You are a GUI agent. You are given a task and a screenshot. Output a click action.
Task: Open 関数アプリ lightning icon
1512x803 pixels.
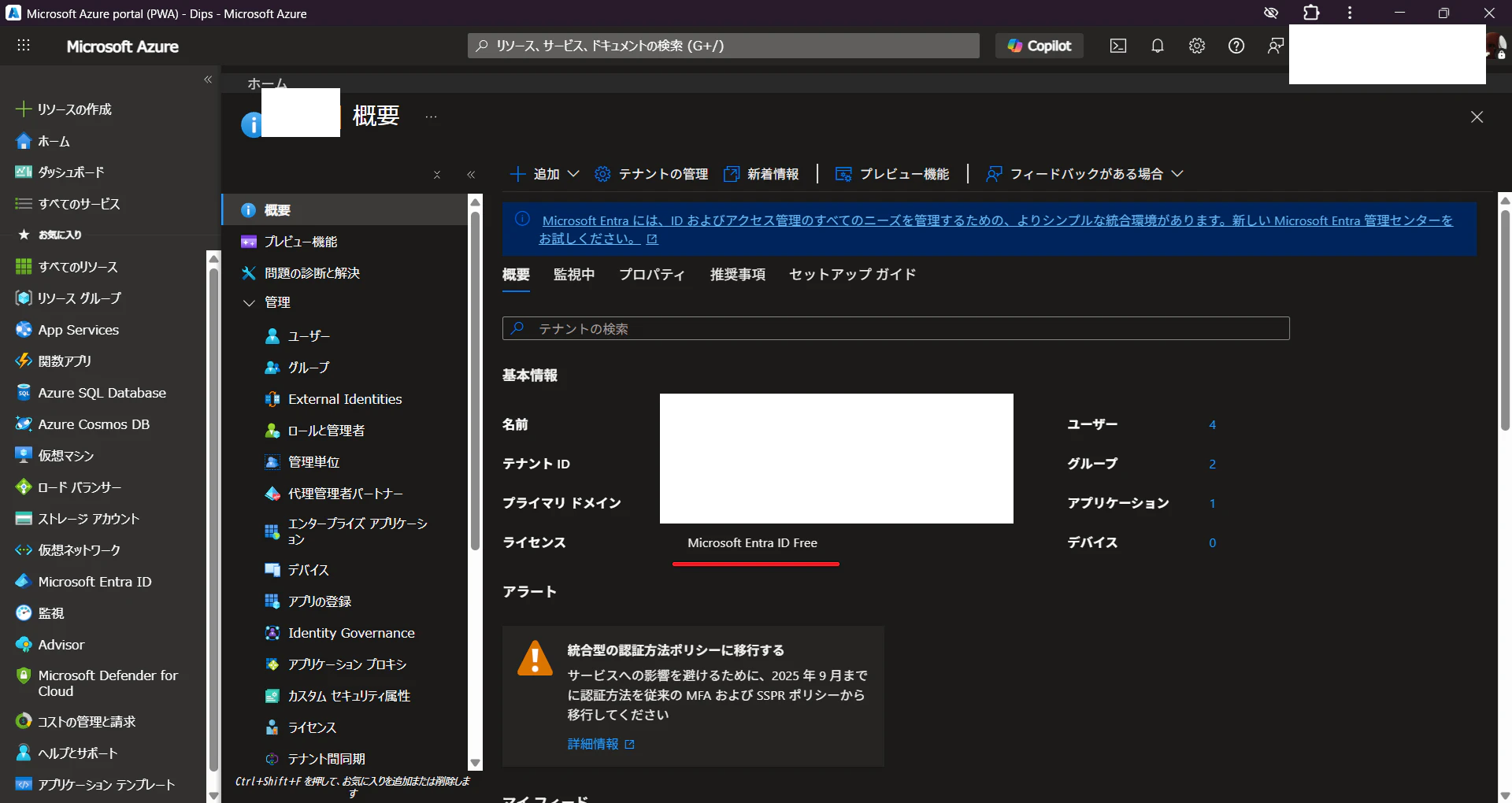tap(24, 361)
